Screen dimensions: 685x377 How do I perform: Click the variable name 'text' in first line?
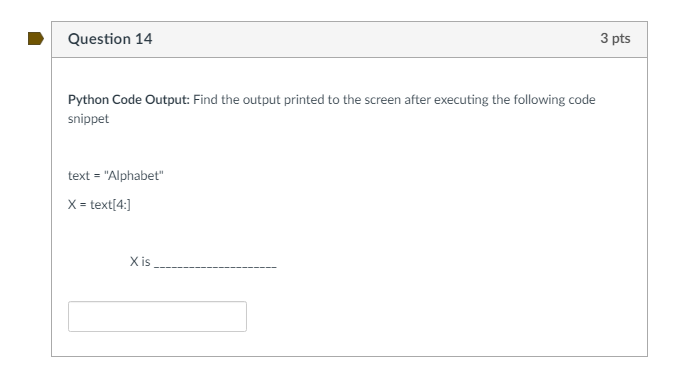point(79,176)
